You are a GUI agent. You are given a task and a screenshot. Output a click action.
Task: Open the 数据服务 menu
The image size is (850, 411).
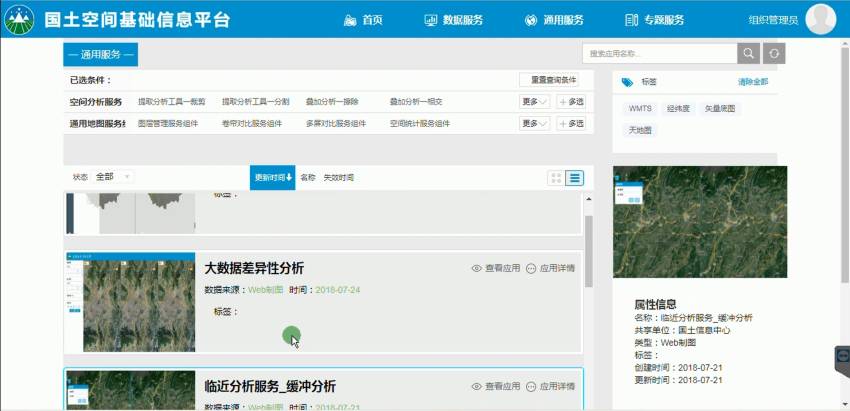coord(454,20)
